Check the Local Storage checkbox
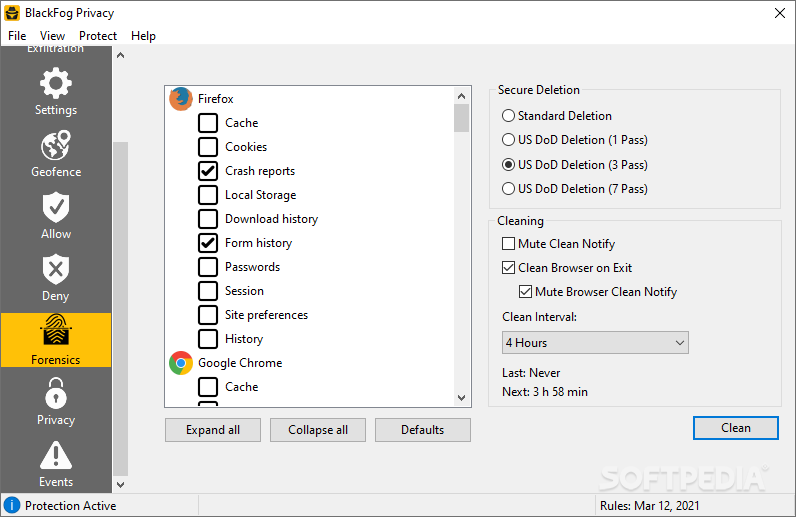 (x=208, y=195)
